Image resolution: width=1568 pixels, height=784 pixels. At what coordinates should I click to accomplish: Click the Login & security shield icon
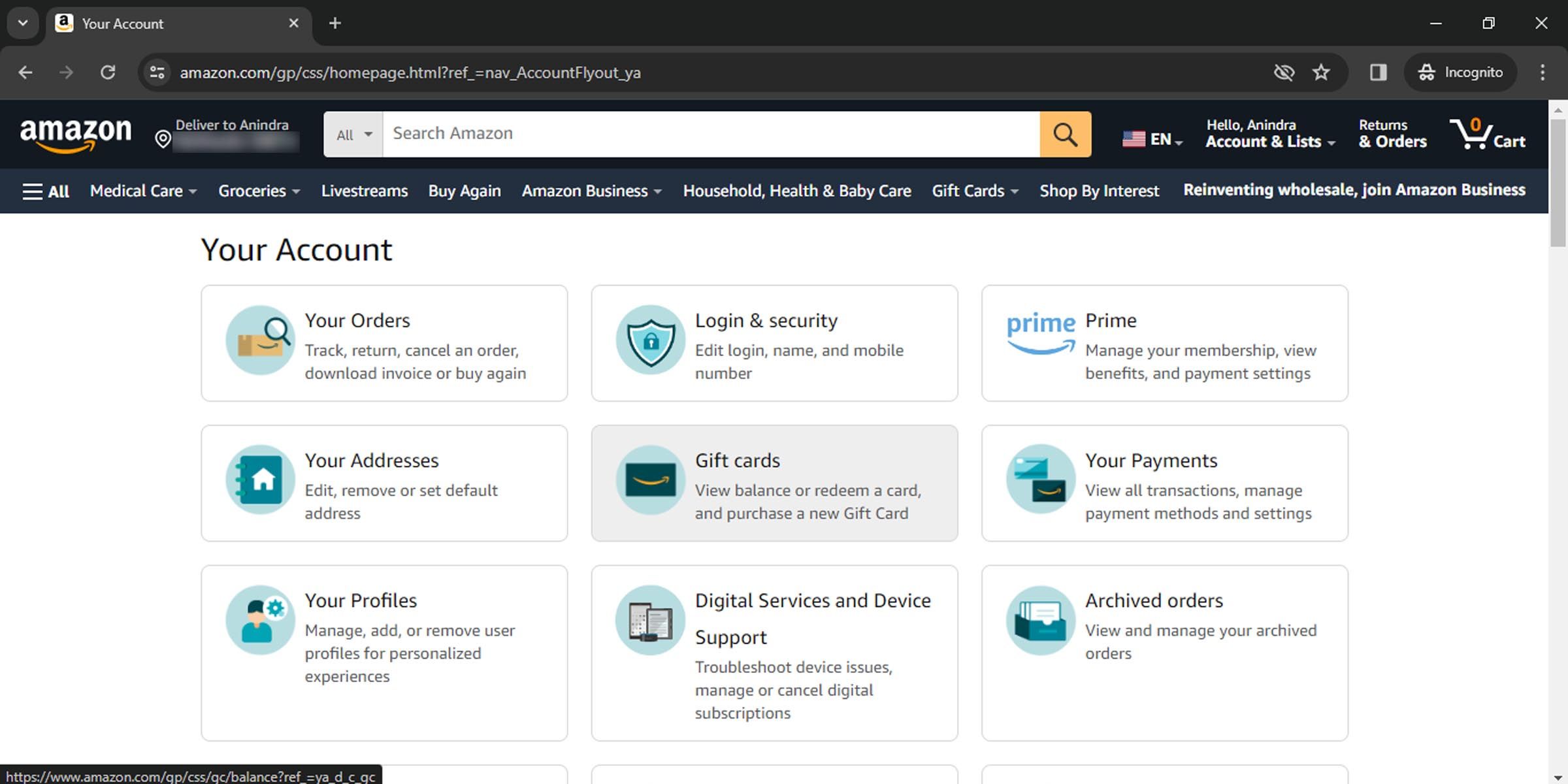tap(649, 340)
